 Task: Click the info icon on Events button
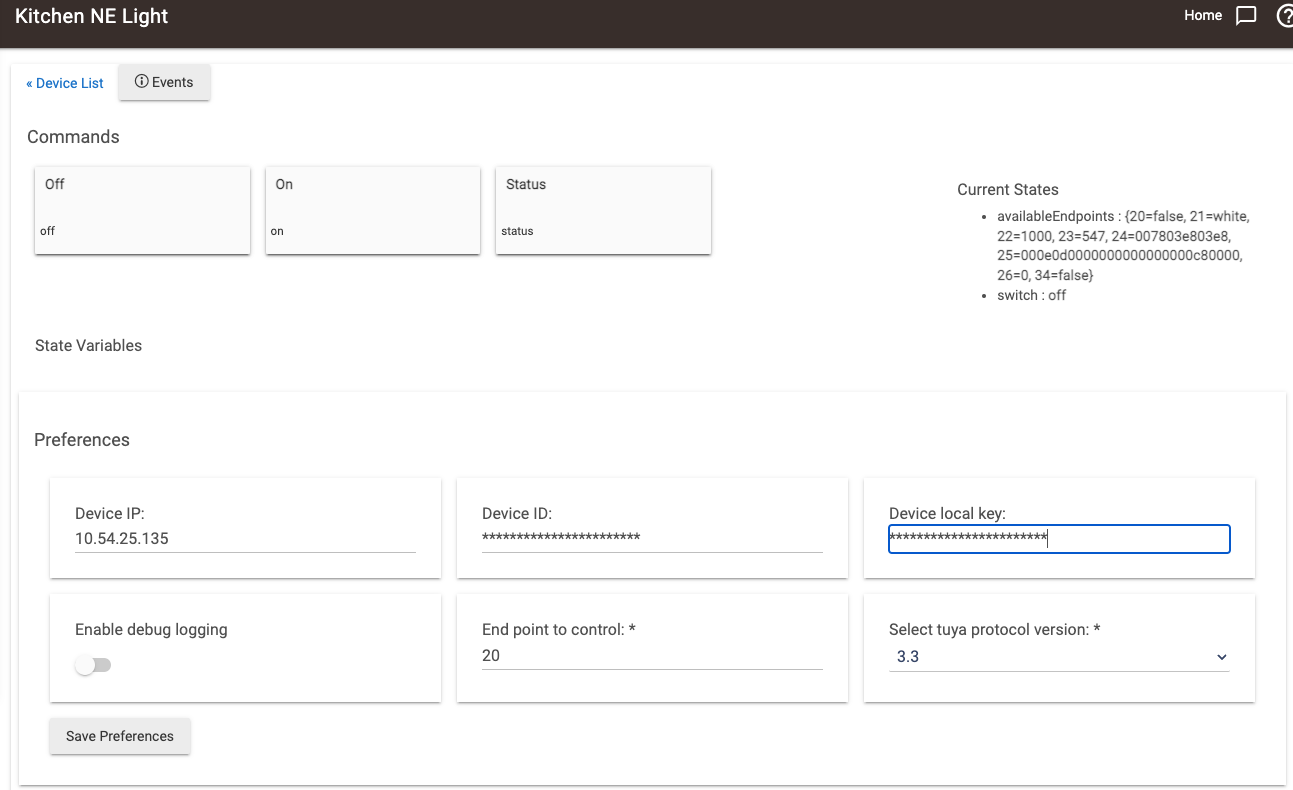click(x=141, y=82)
